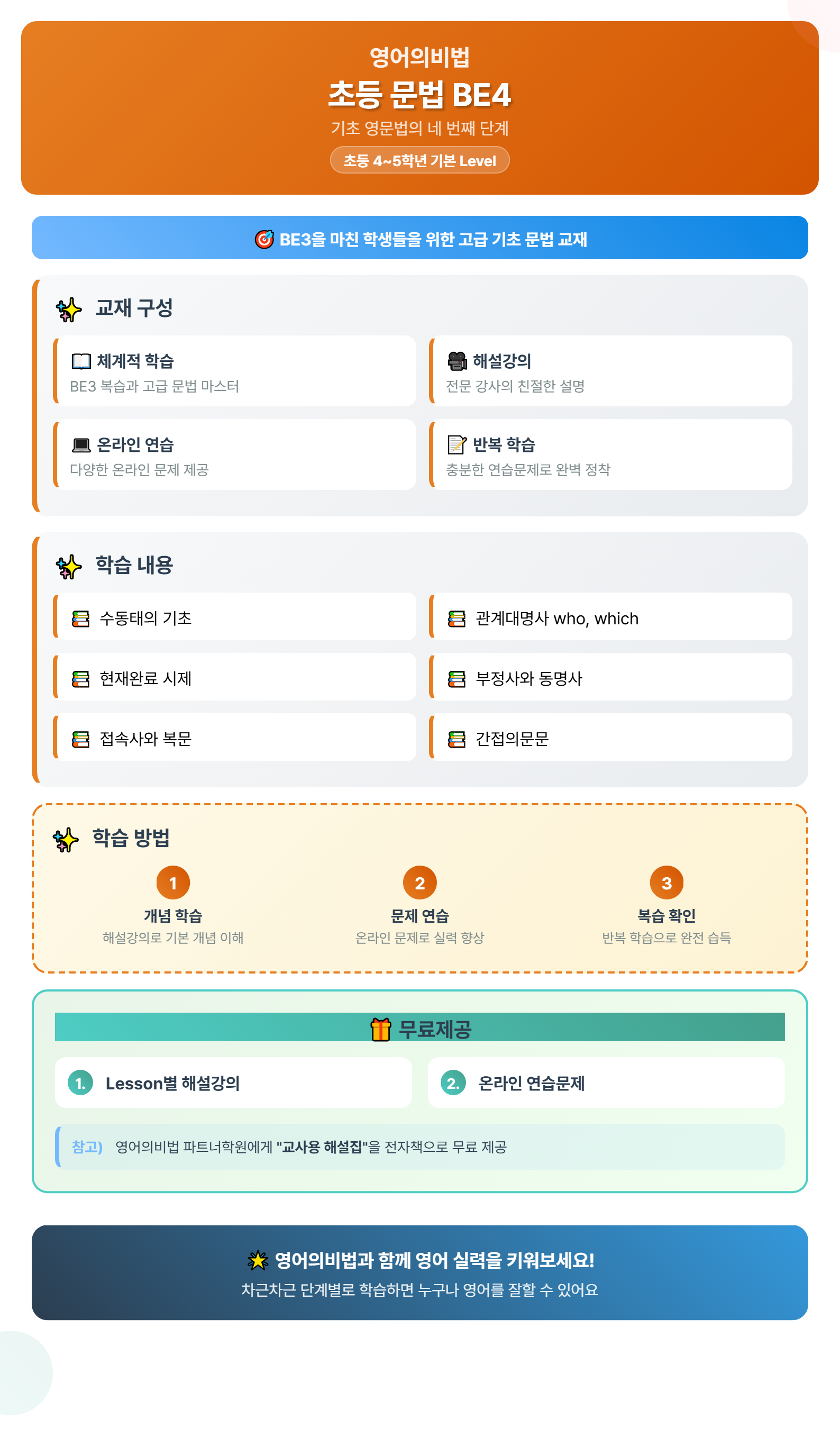The width and height of the screenshot is (840, 1437).
Task: Click the gift box icon beside 무료제공
Action: 381,1029
